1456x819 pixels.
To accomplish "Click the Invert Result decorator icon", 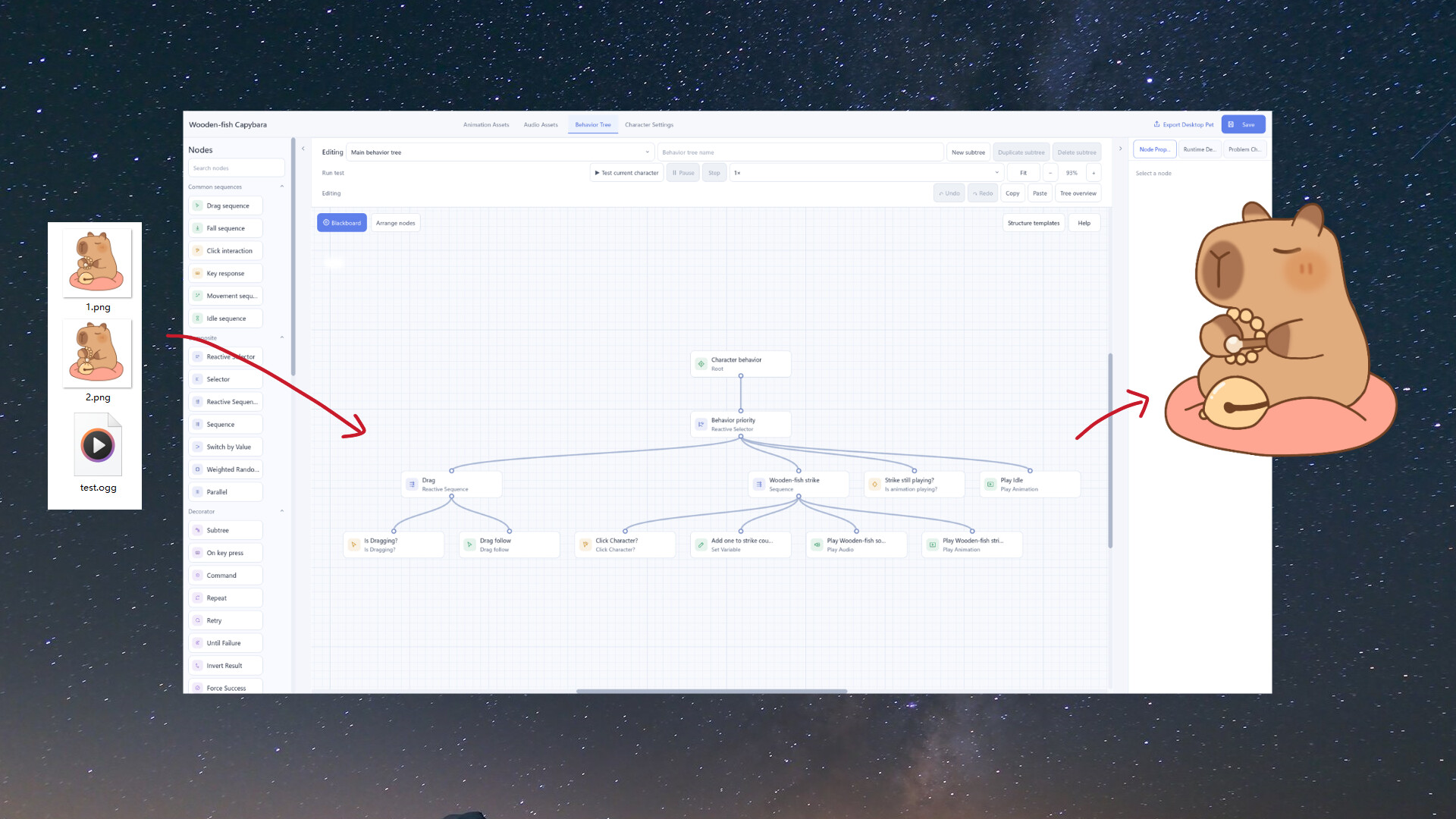I will pyautogui.click(x=197, y=666).
